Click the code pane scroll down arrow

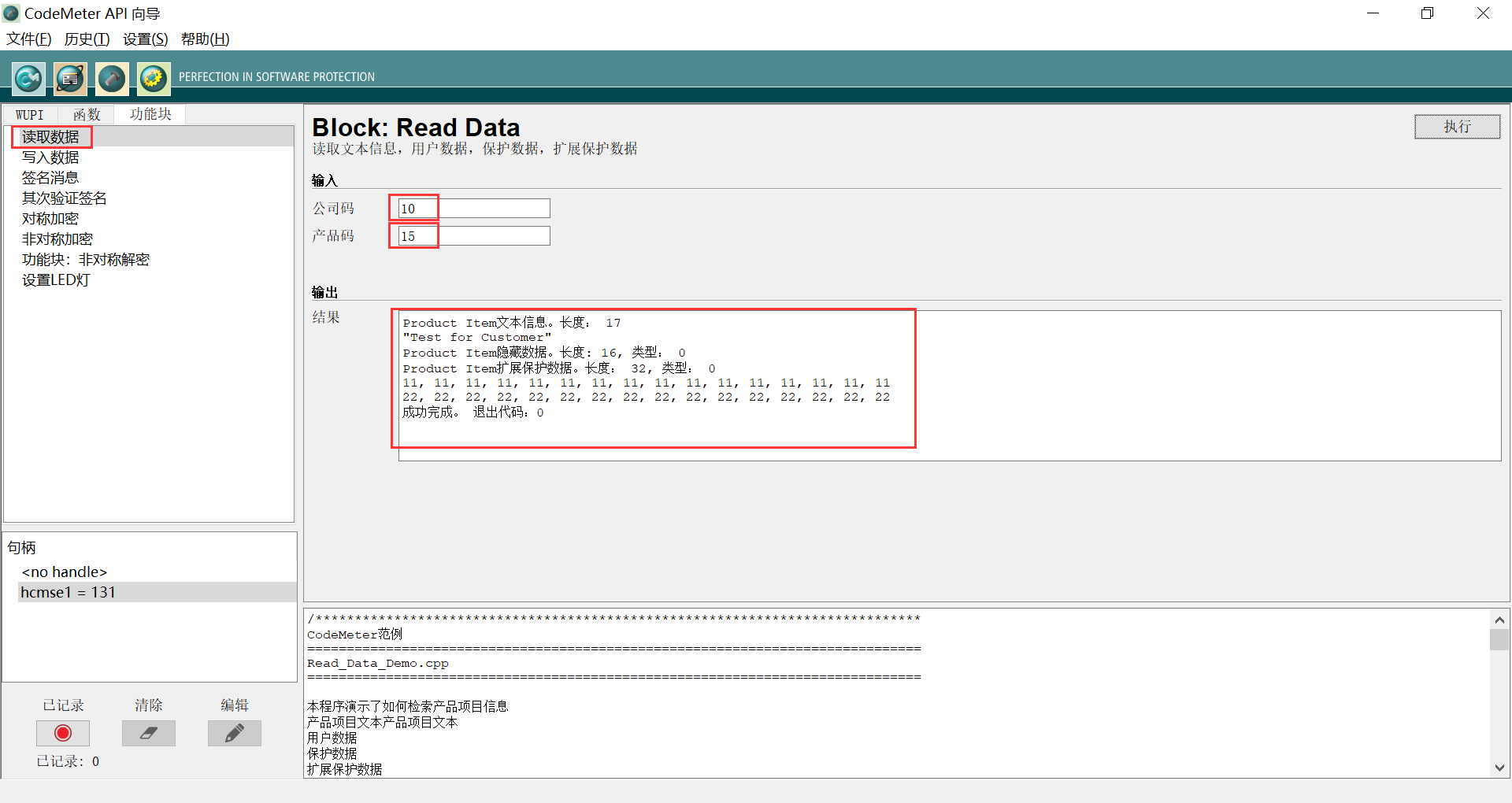tap(1499, 768)
